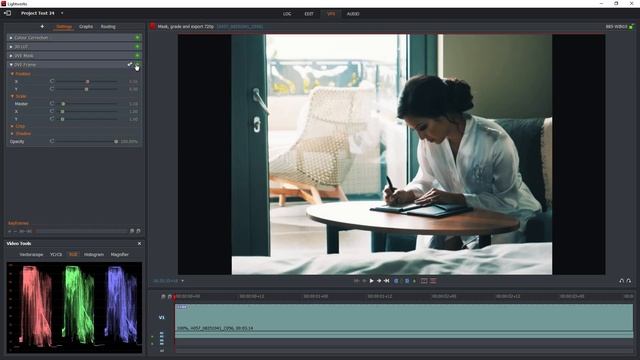Show the Vectorscope view
Image resolution: width=640 pixels, height=360 pixels.
(31, 254)
